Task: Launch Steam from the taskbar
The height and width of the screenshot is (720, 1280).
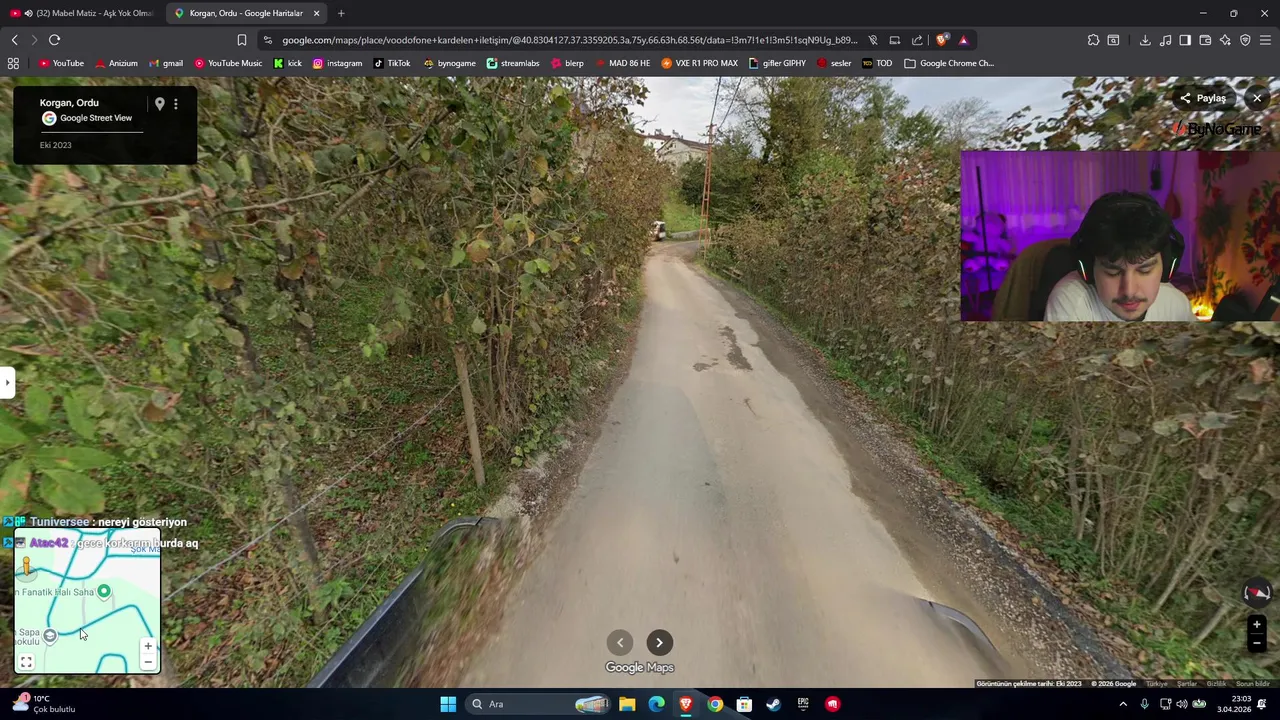Action: click(x=773, y=704)
